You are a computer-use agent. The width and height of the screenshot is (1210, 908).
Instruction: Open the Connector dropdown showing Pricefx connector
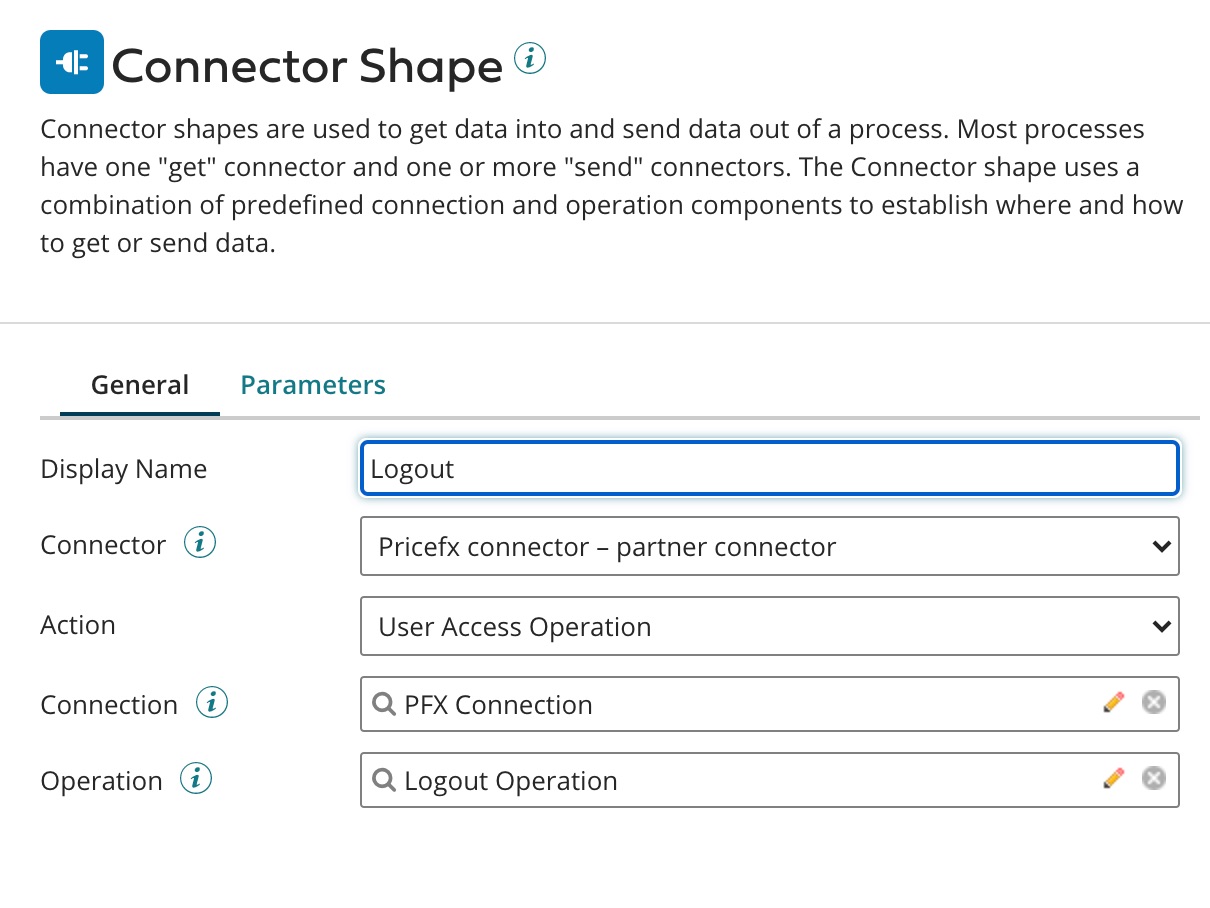[x=769, y=546]
